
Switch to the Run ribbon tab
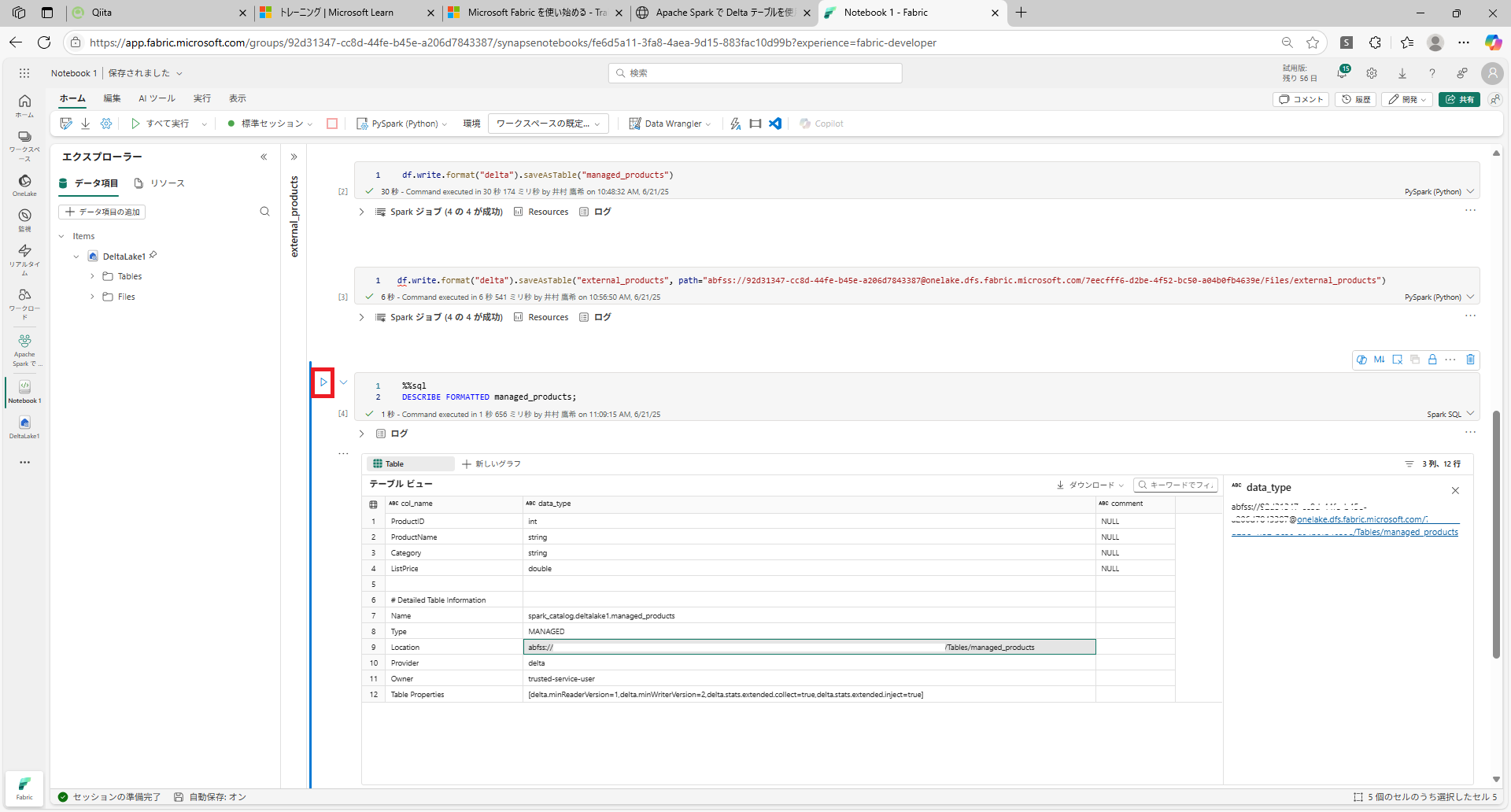(202, 98)
